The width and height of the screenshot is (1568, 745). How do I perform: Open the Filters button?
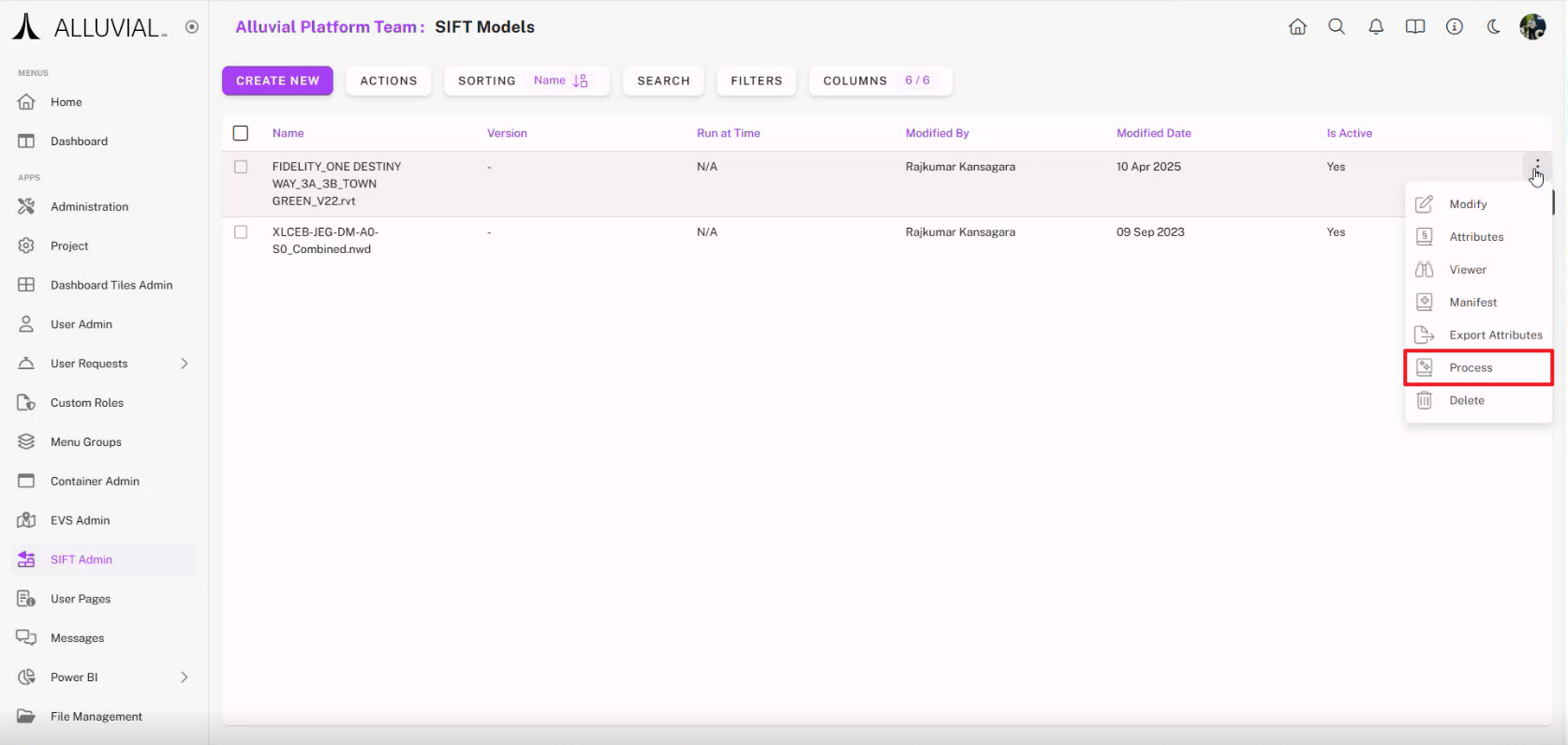point(756,81)
